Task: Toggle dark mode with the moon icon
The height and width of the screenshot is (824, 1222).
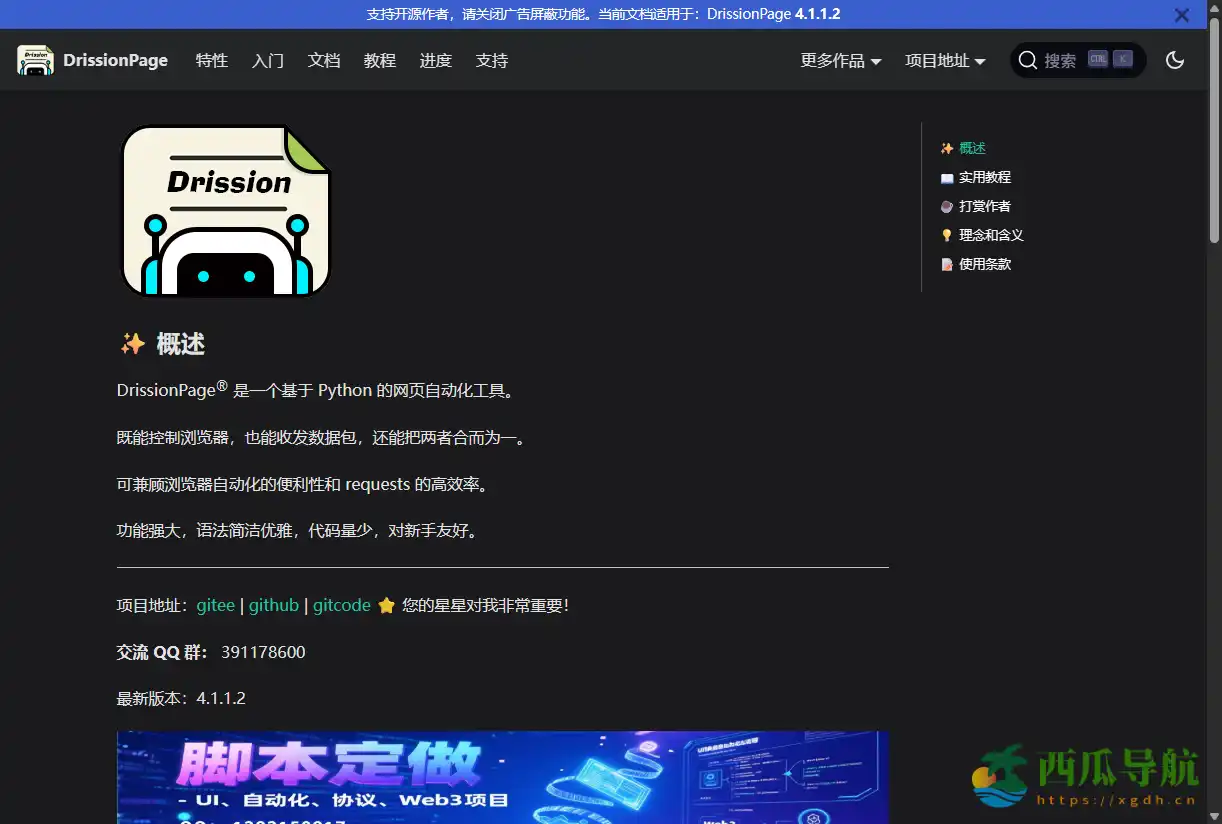Action: (x=1175, y=60)
